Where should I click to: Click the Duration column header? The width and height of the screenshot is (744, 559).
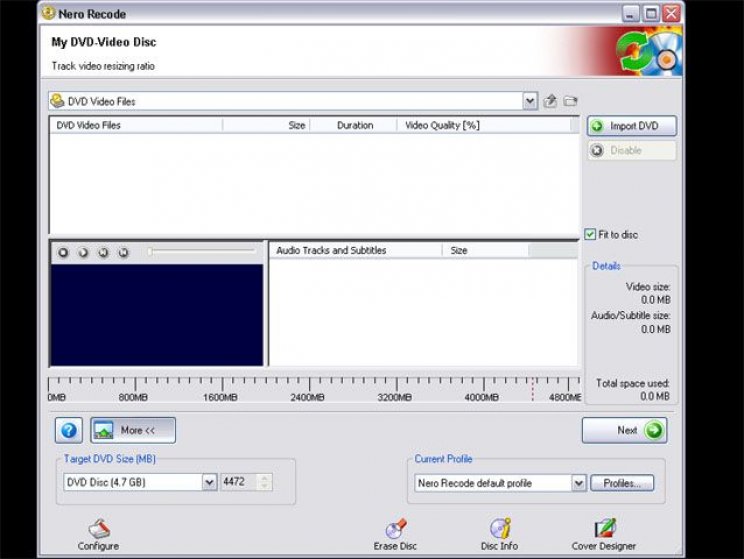[353, 125]
